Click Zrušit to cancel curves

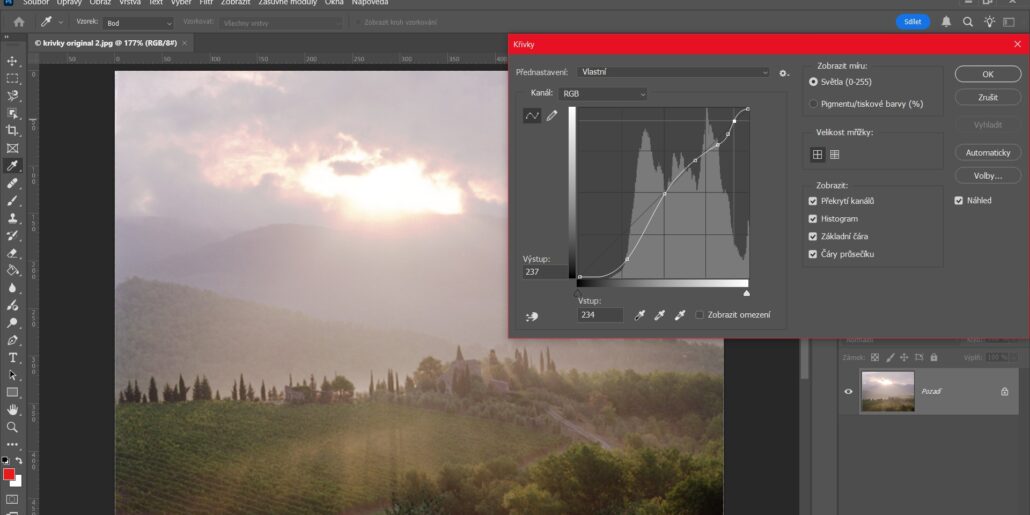(988, 97)
